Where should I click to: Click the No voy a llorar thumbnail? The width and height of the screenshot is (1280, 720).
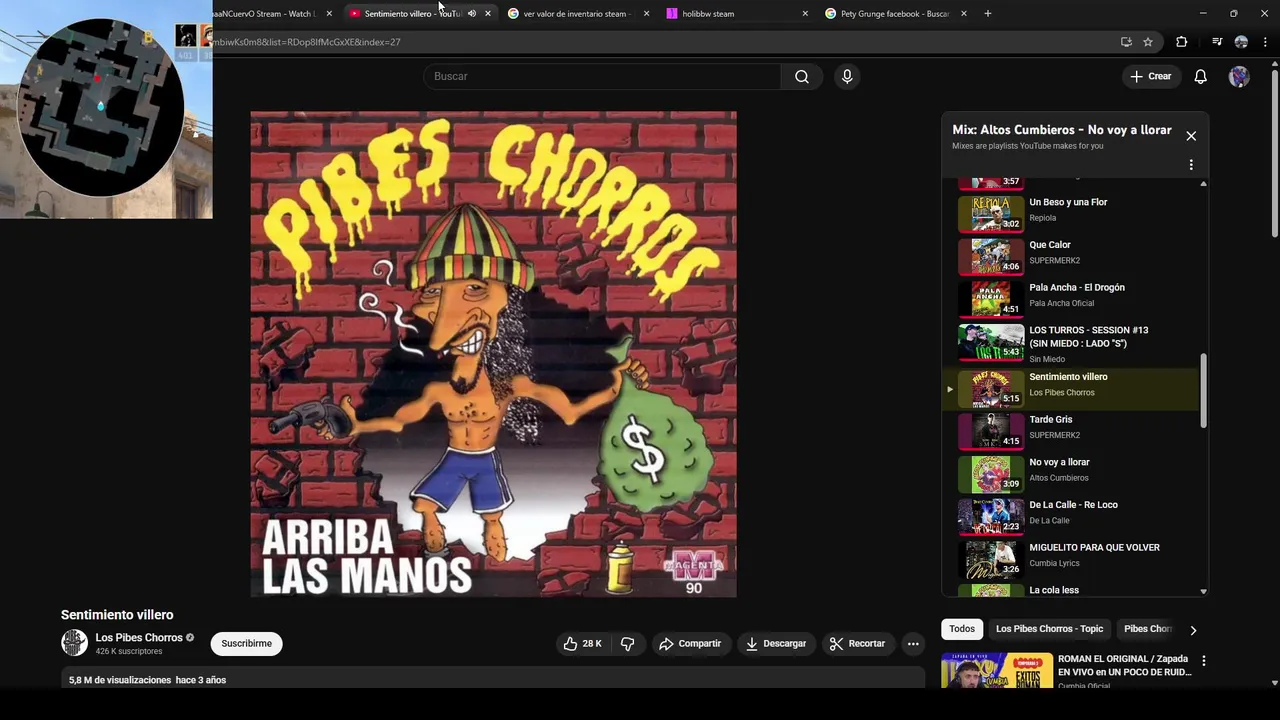[991, 474]
